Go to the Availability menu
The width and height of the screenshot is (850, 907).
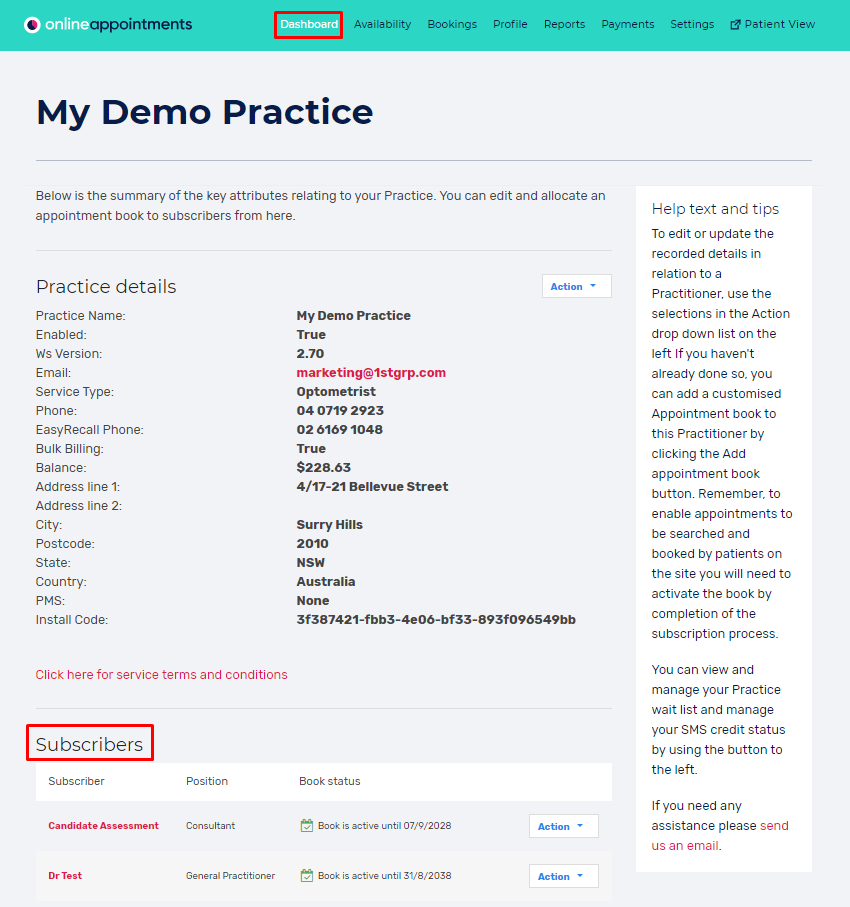pyautogui.click(x=382, y=25)
